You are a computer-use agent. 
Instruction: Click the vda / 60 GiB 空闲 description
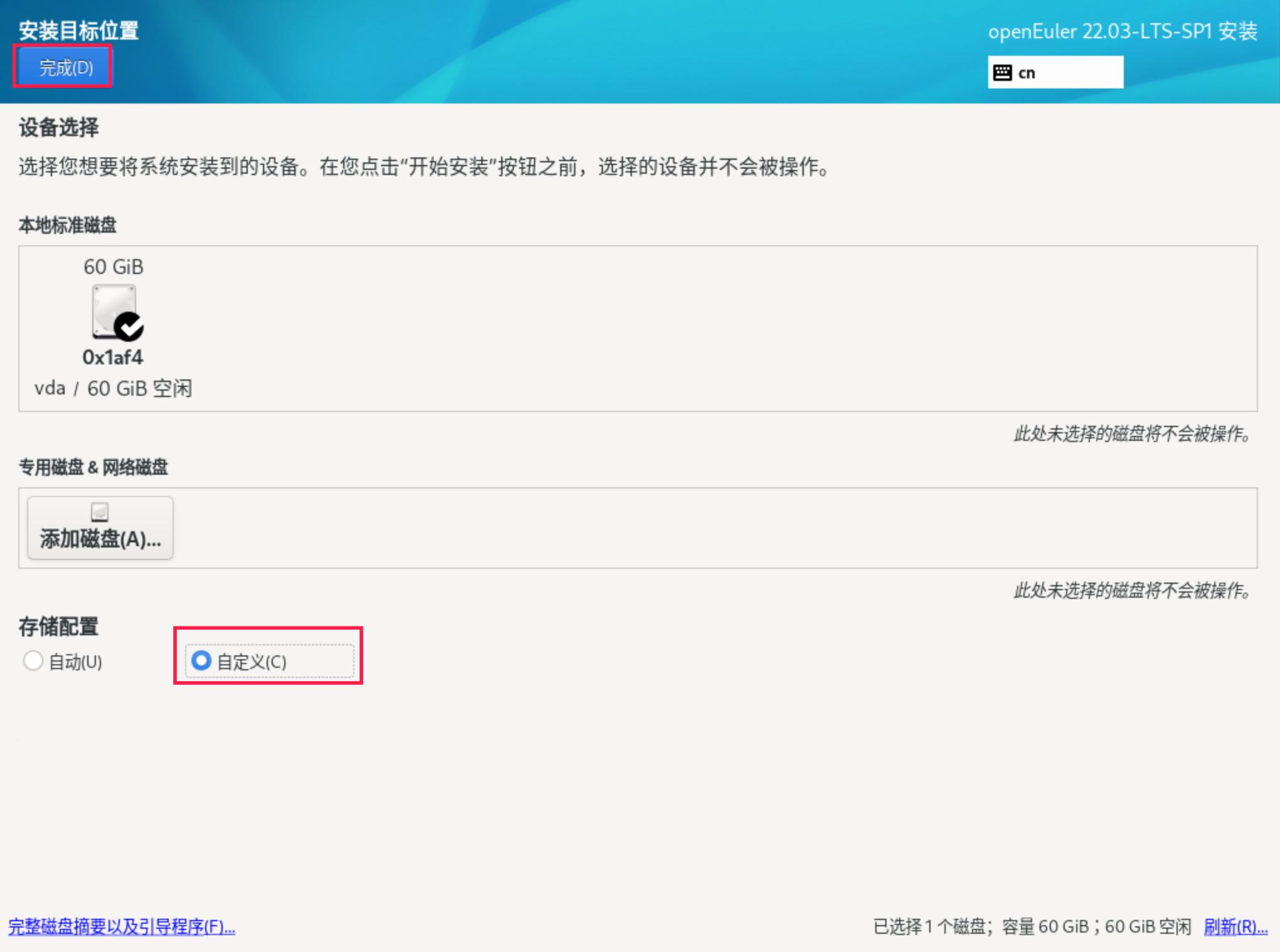click(x=113, y=388)
